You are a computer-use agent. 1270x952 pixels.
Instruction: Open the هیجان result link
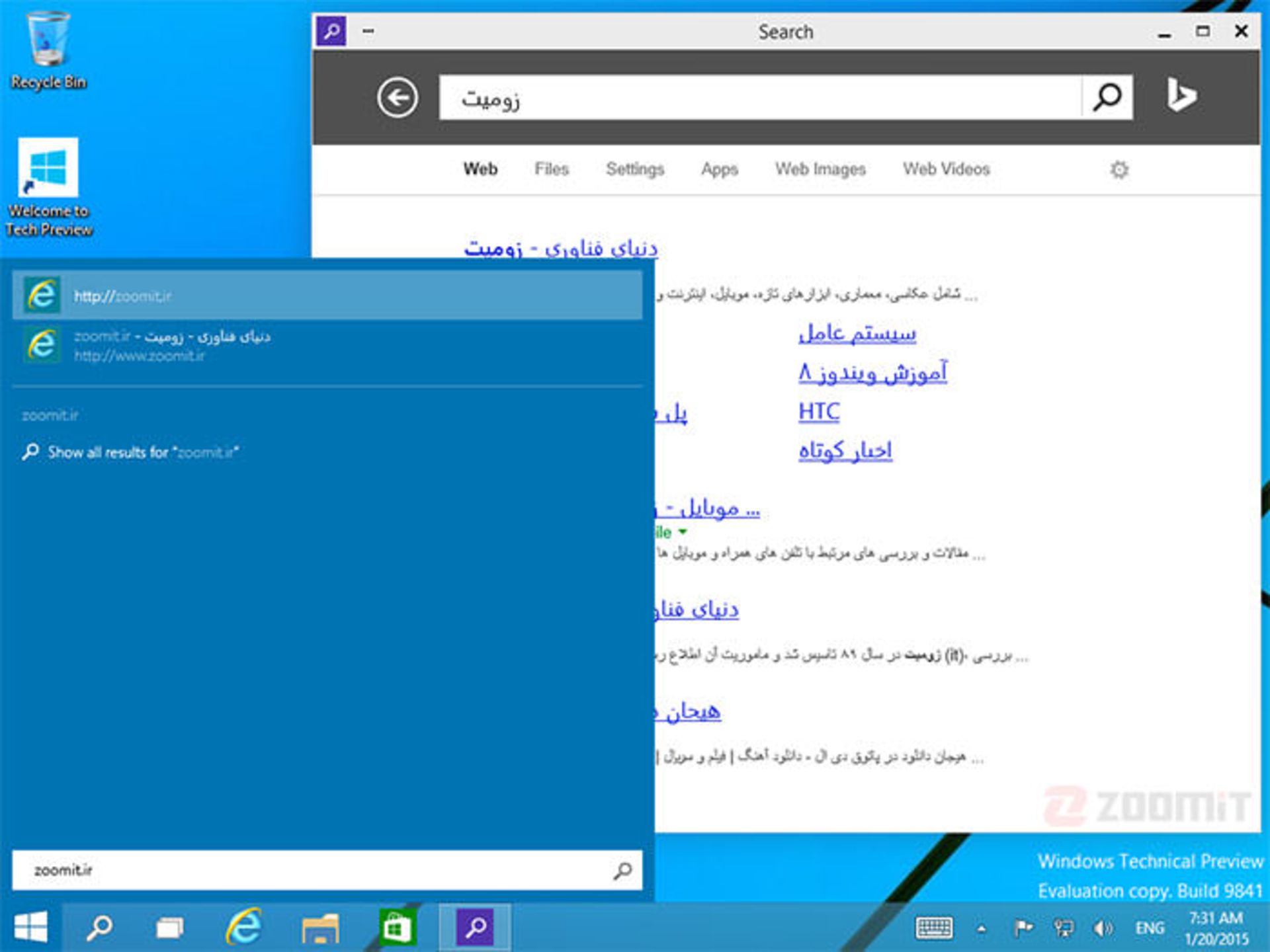688,711
